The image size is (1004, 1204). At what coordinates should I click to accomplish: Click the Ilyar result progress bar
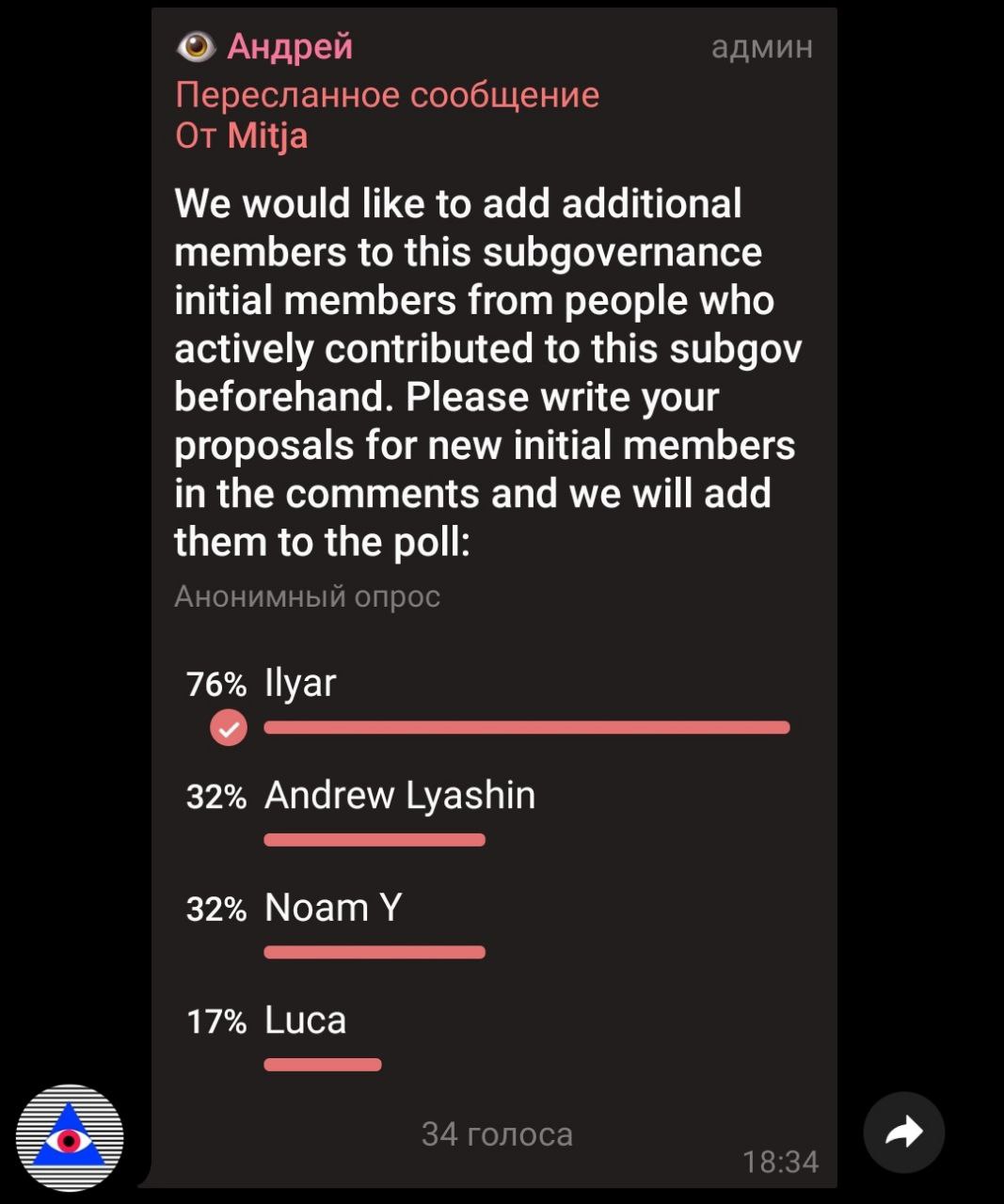pos(527,727)
